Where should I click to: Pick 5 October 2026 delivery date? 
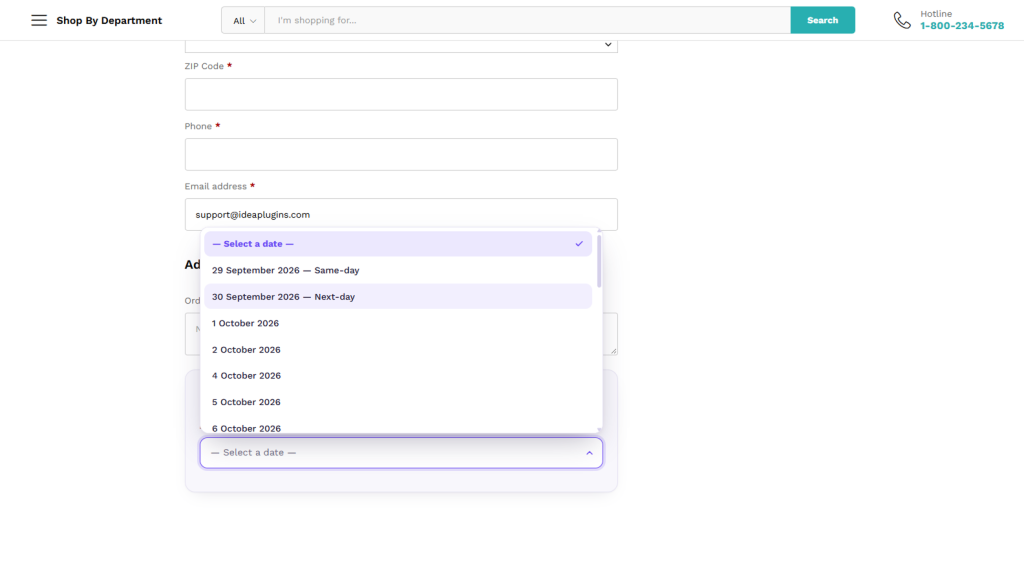click(x=398, y=402)
